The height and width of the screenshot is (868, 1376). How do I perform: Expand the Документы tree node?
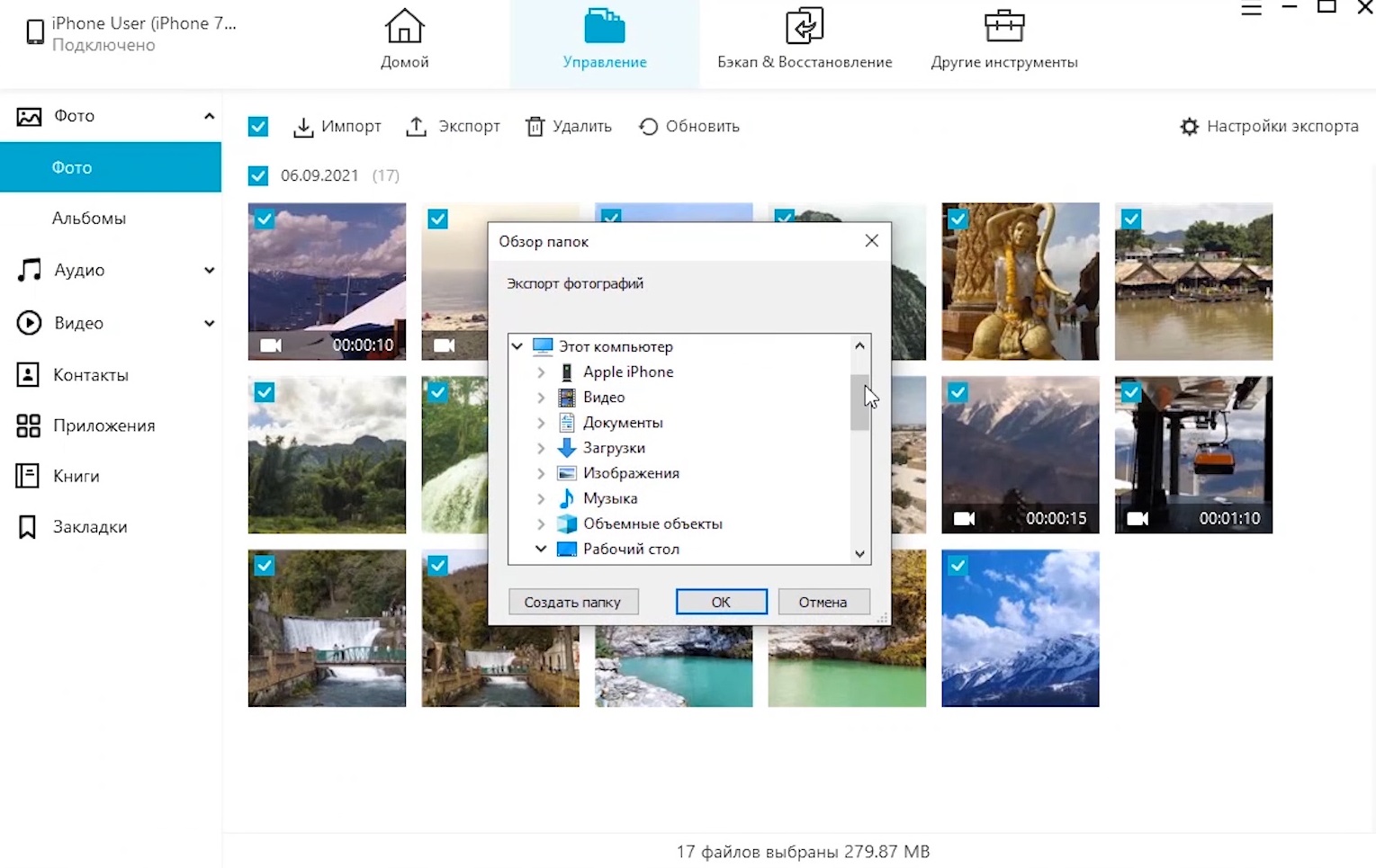pos(541,423)
